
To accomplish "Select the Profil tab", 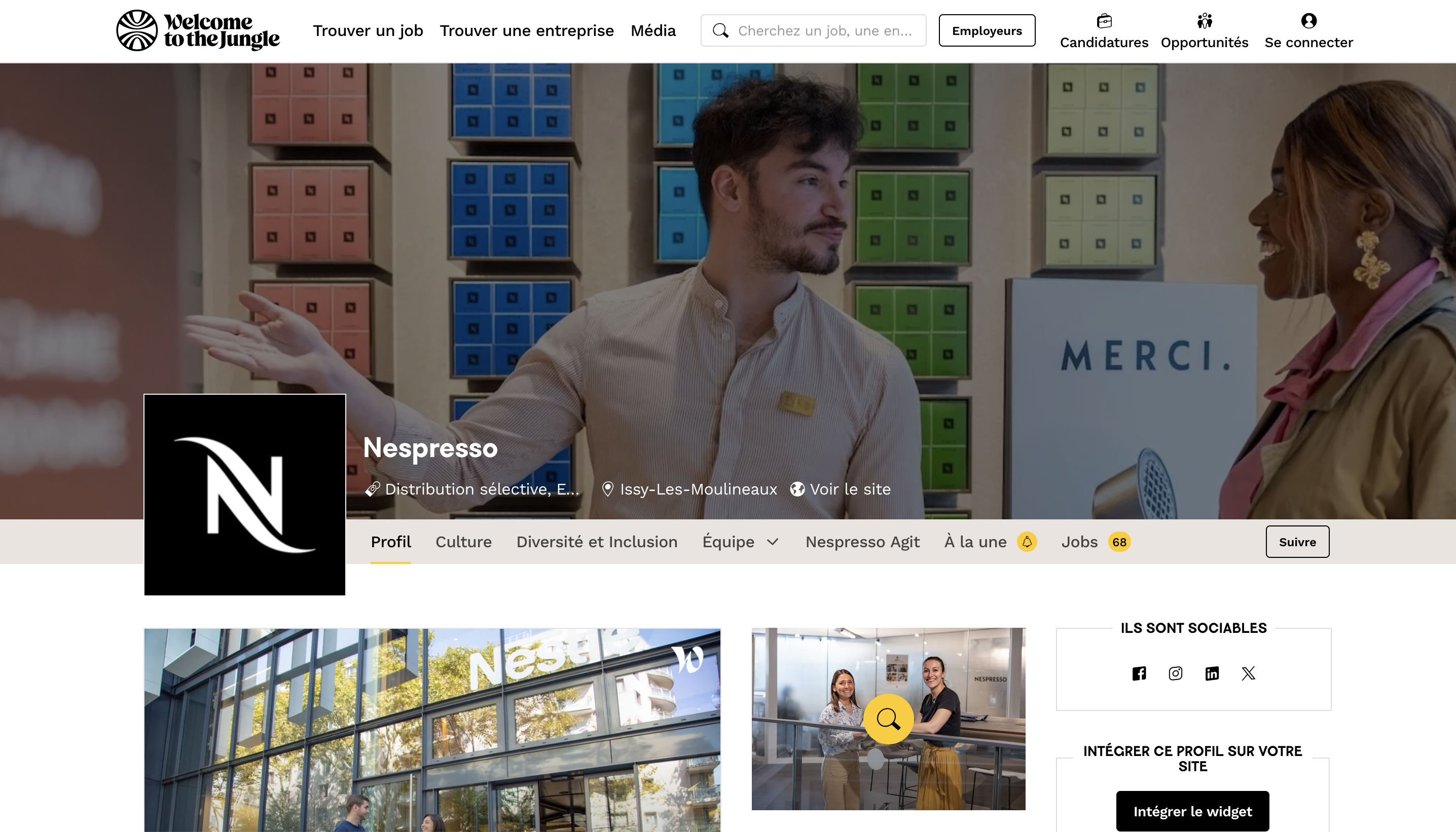I will 391,542.
